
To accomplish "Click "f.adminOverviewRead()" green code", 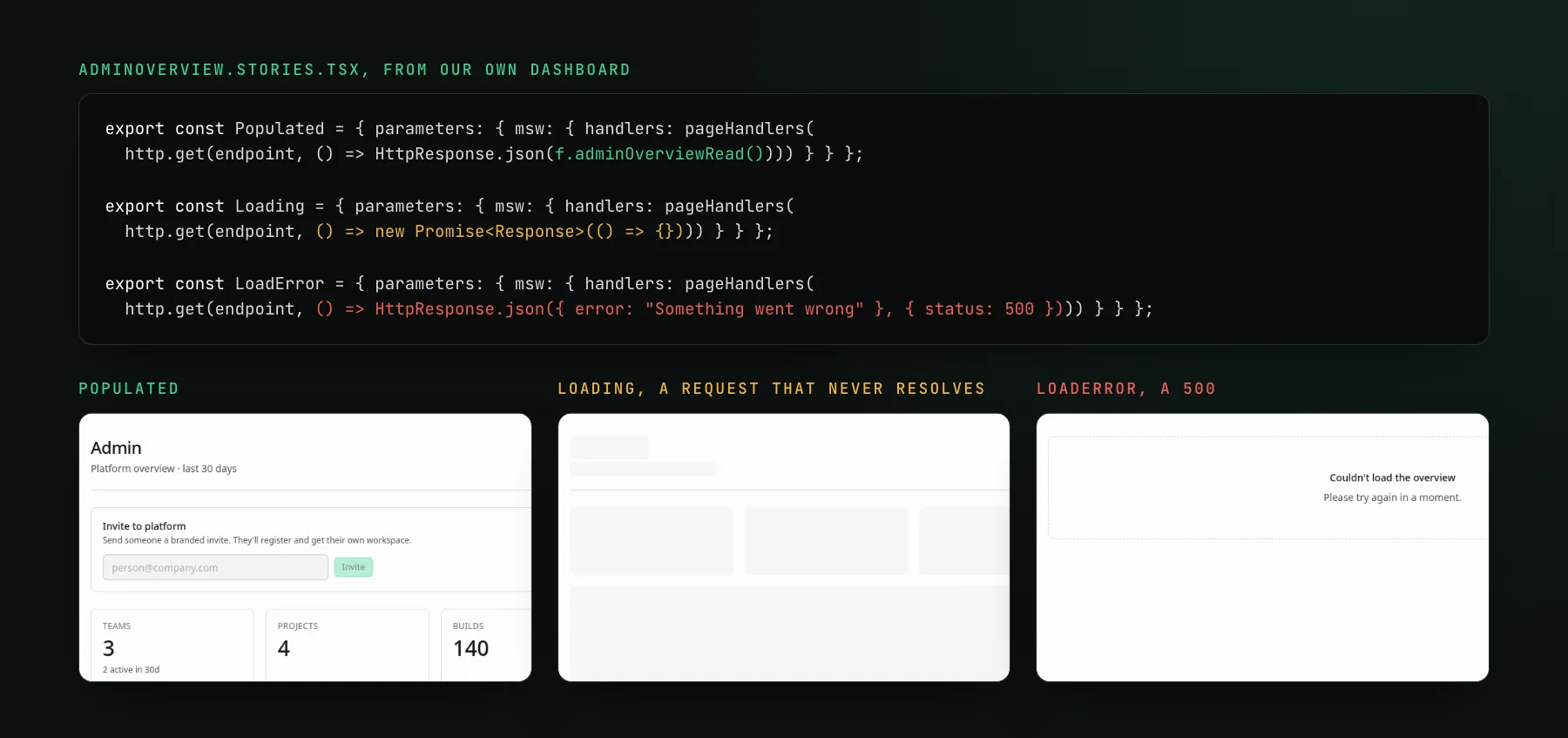I will click(659, 154).
